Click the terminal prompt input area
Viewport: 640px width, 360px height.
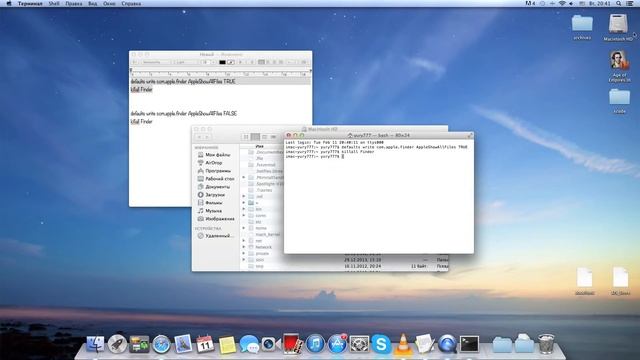click(x=343, y=156)
